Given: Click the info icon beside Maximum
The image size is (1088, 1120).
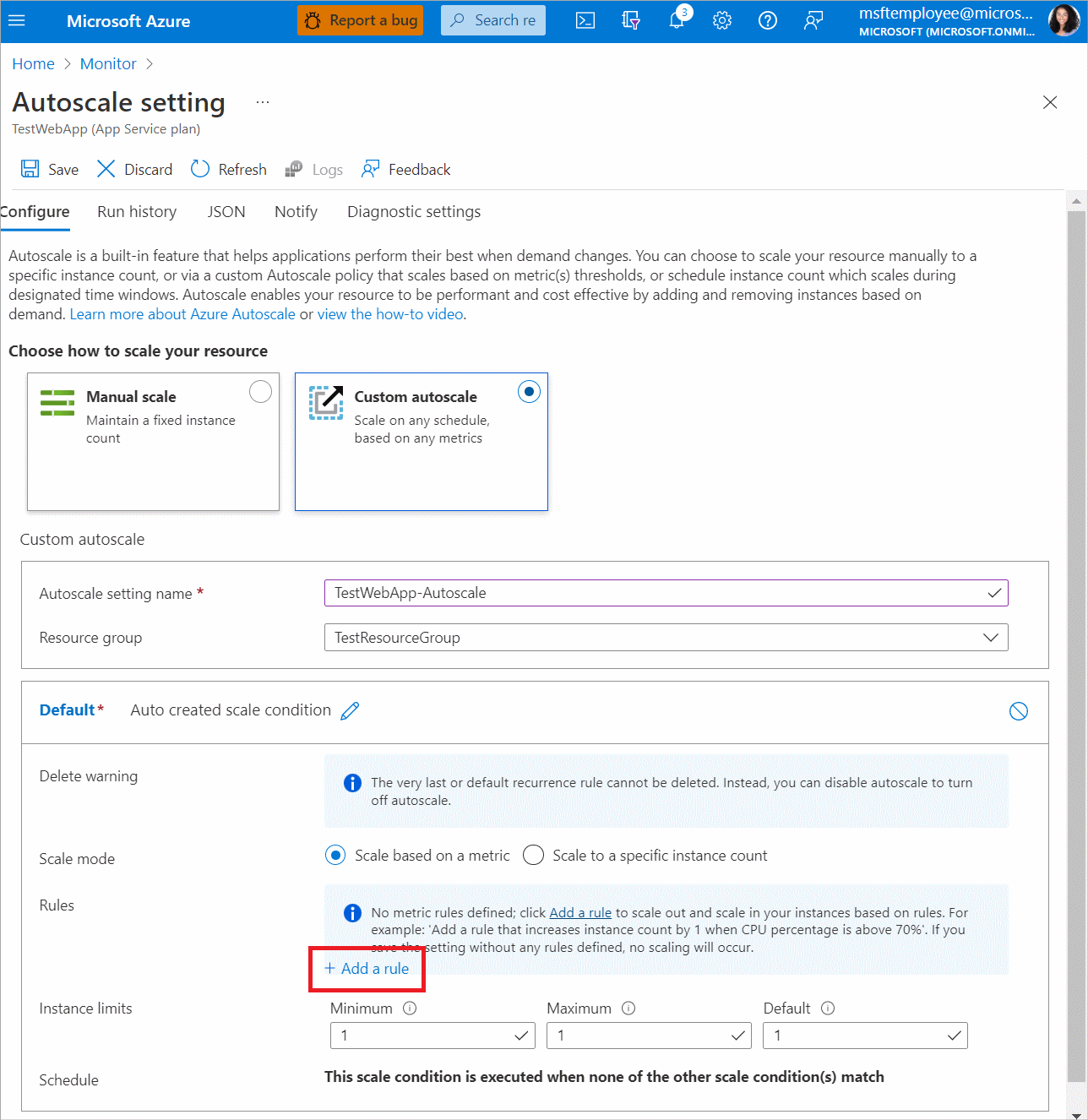Looking at the screenshot, I should point(628,1008).
